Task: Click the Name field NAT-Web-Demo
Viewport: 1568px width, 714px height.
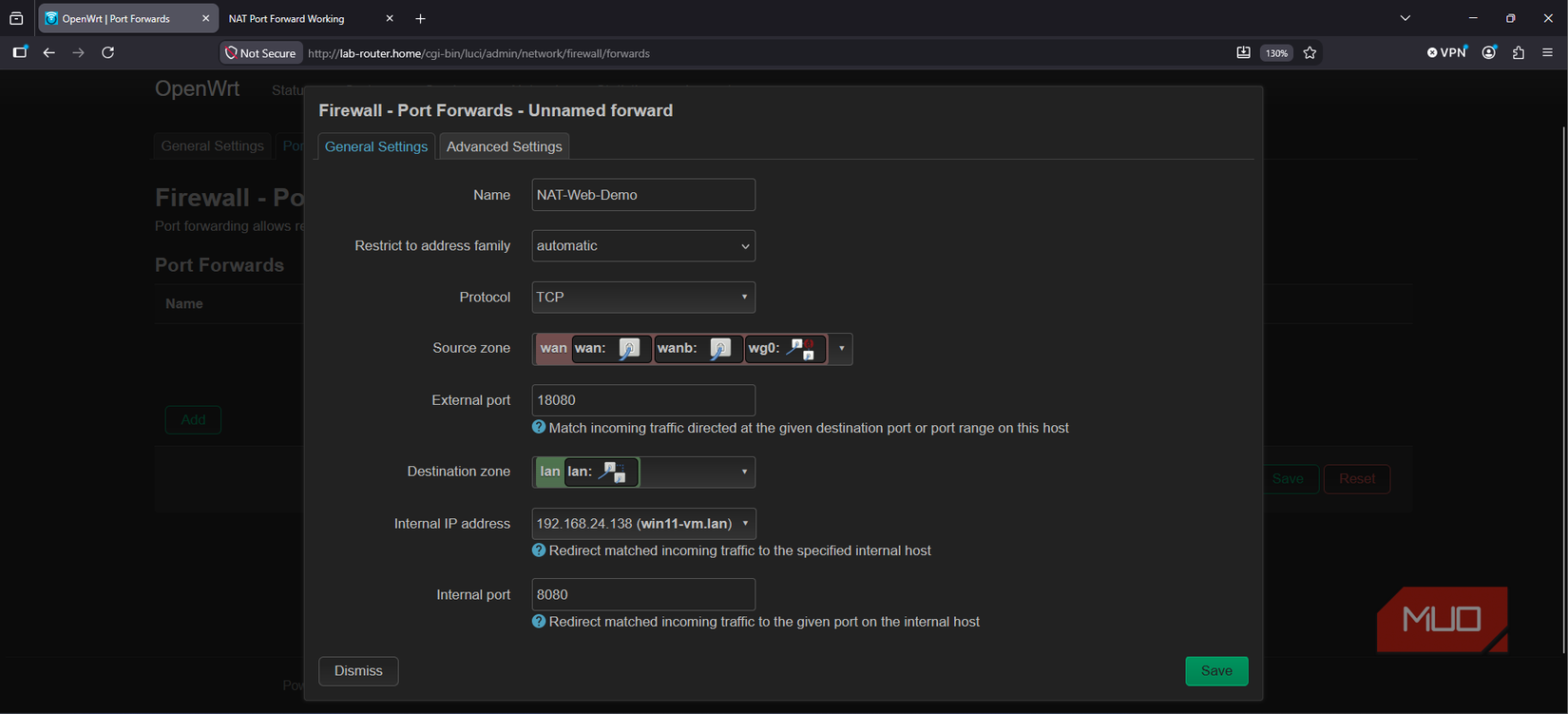Action: [643, 195]
